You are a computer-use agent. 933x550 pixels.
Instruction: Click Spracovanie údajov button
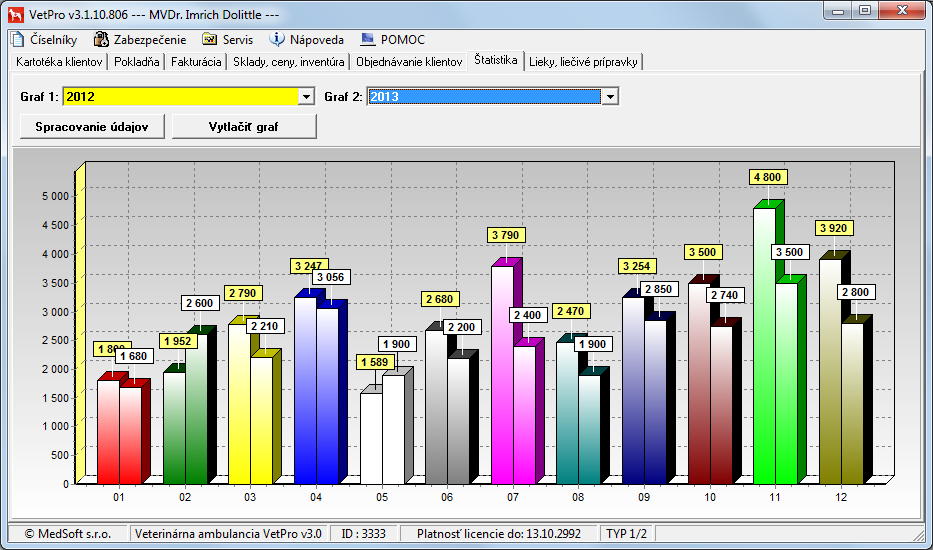[92, 127]
